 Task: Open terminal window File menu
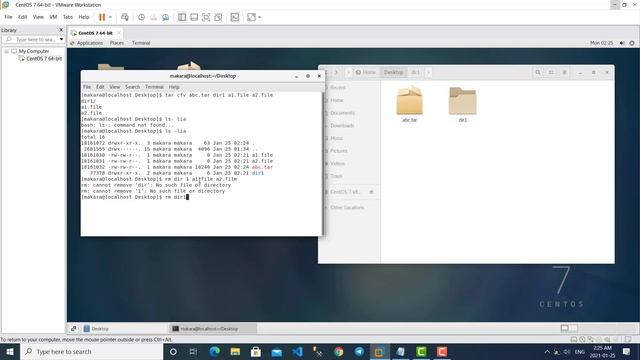pyautogui.click(x=87, y=87)
